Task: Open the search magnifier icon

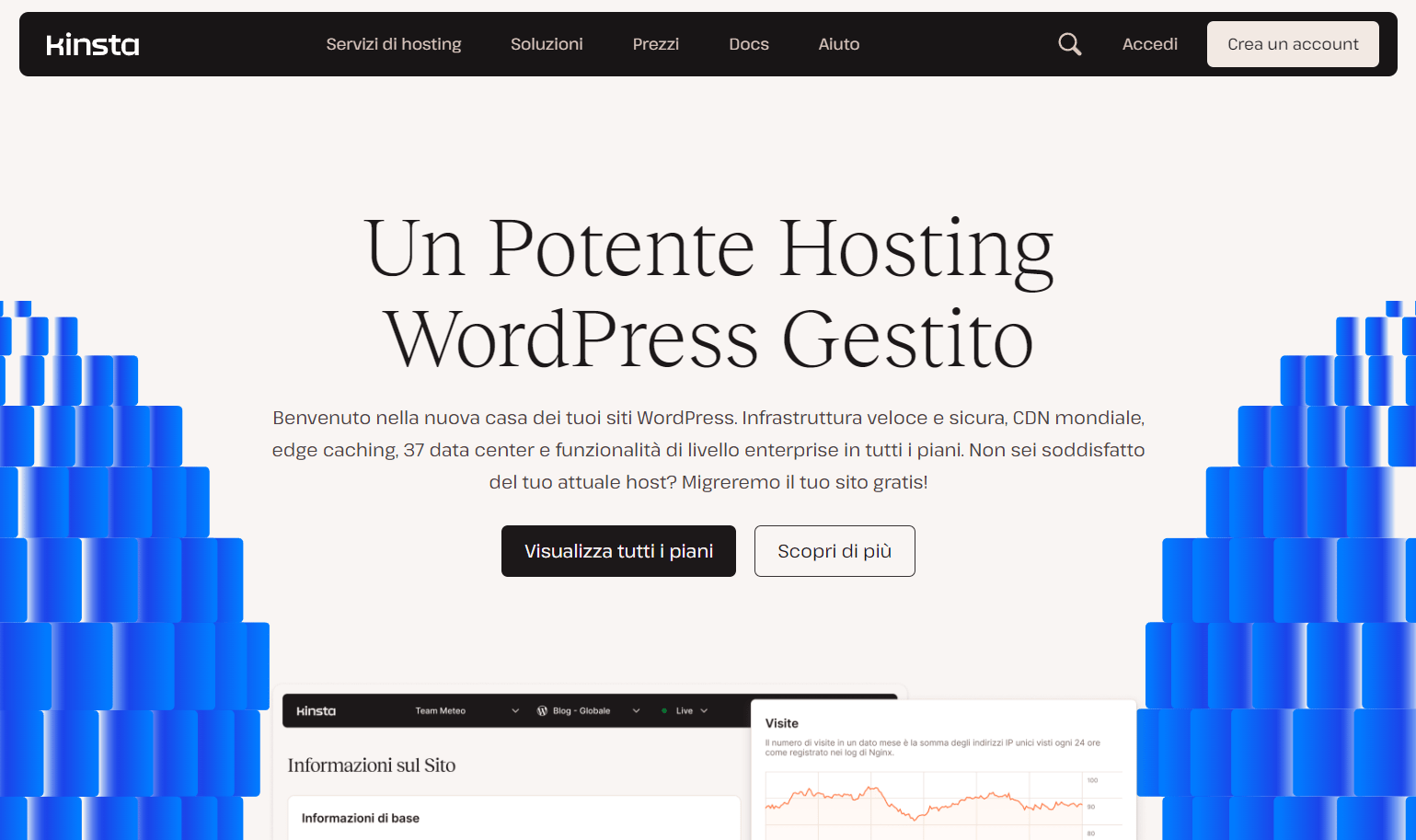Action: pyautogui.click(x=1069, y=44)
